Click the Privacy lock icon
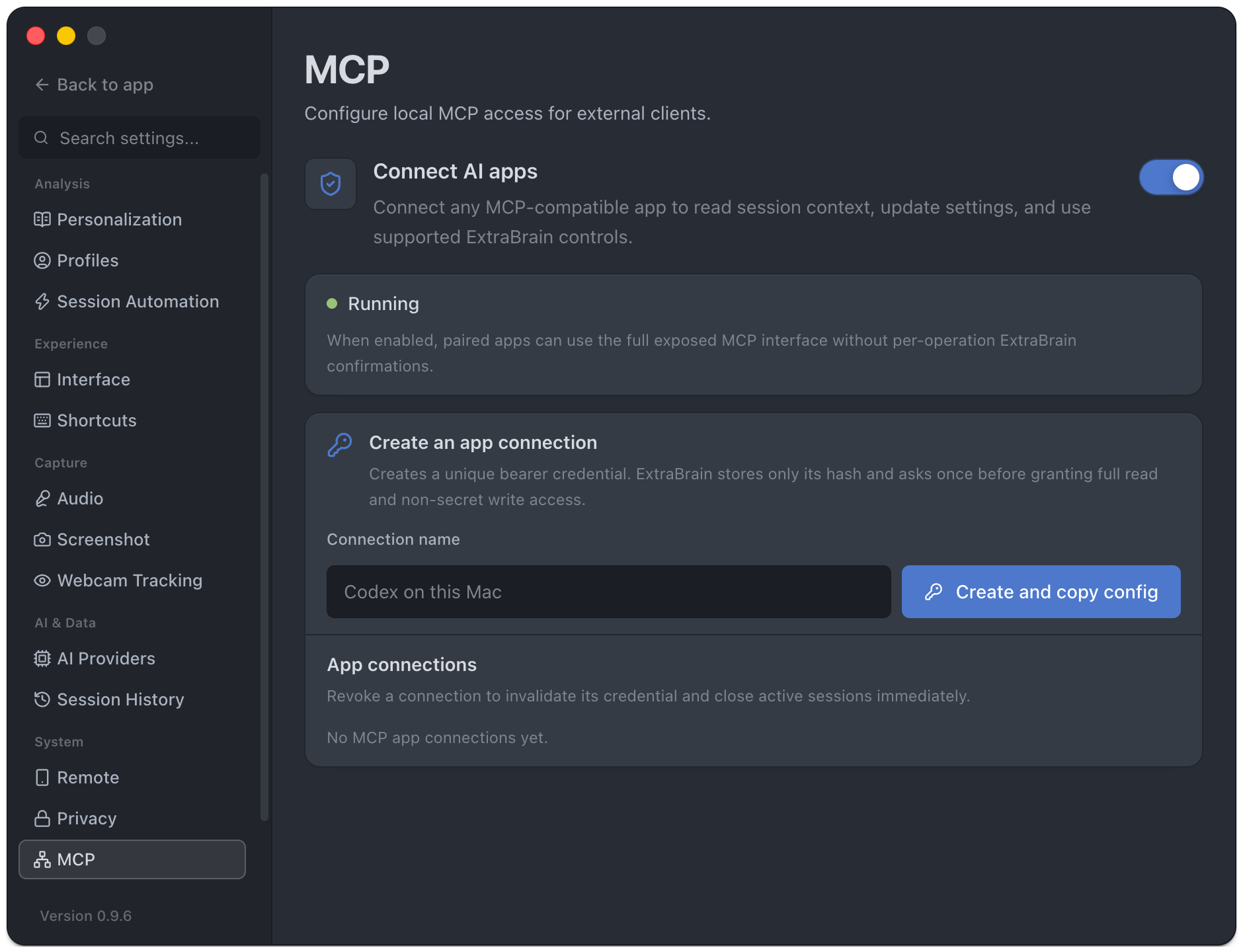Viewport: 1243px width, 952px height. (42, 818)
